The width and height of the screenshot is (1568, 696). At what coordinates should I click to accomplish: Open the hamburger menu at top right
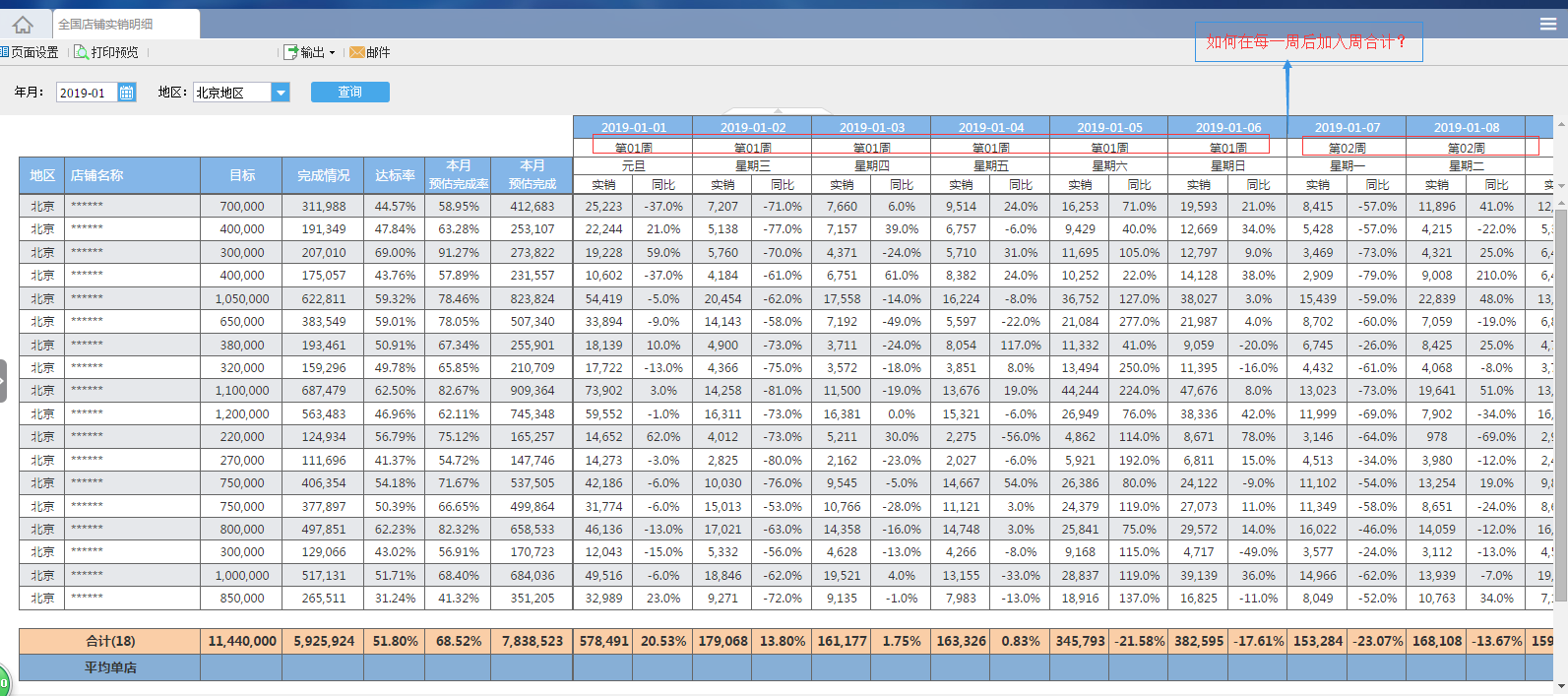(1548, 24)
